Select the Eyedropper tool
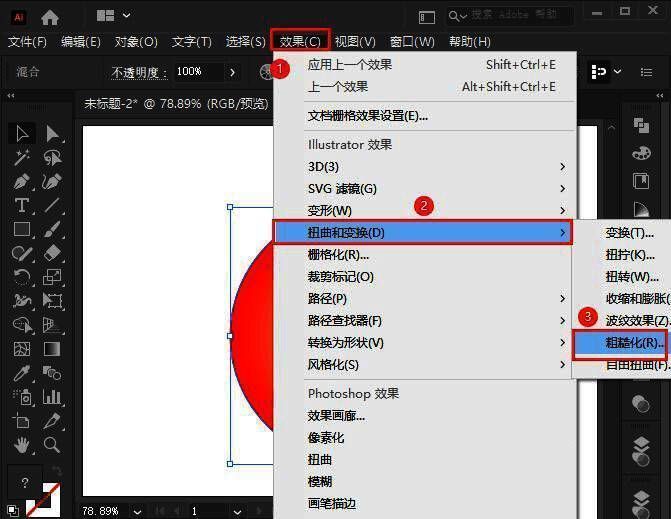The width and height of the screenshot is (671, 519). (21, 373)
